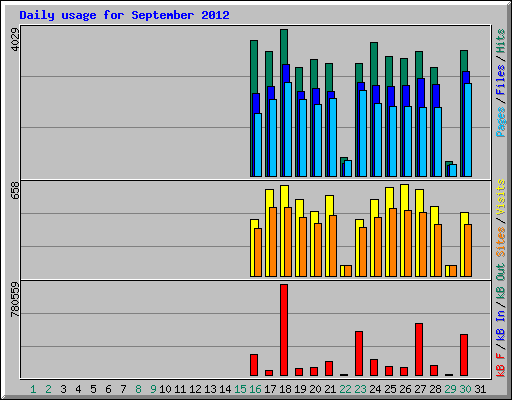Screen dimensions: 512x400
Task: Click day 31 on the x-axis
Action: click(480, 389)
